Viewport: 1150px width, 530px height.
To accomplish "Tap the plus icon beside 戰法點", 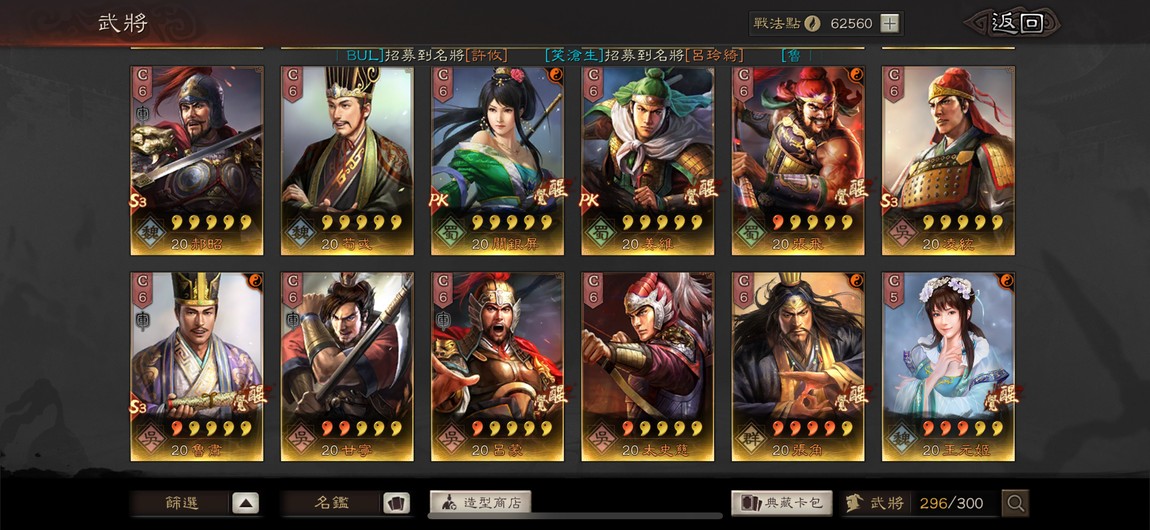I will coord(889,23).
